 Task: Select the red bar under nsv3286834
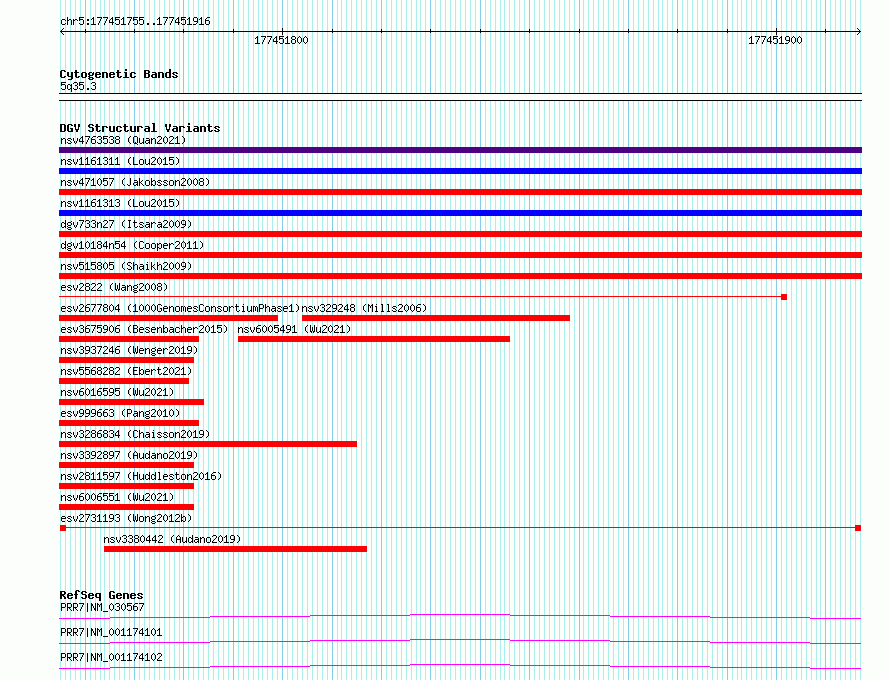208,444
